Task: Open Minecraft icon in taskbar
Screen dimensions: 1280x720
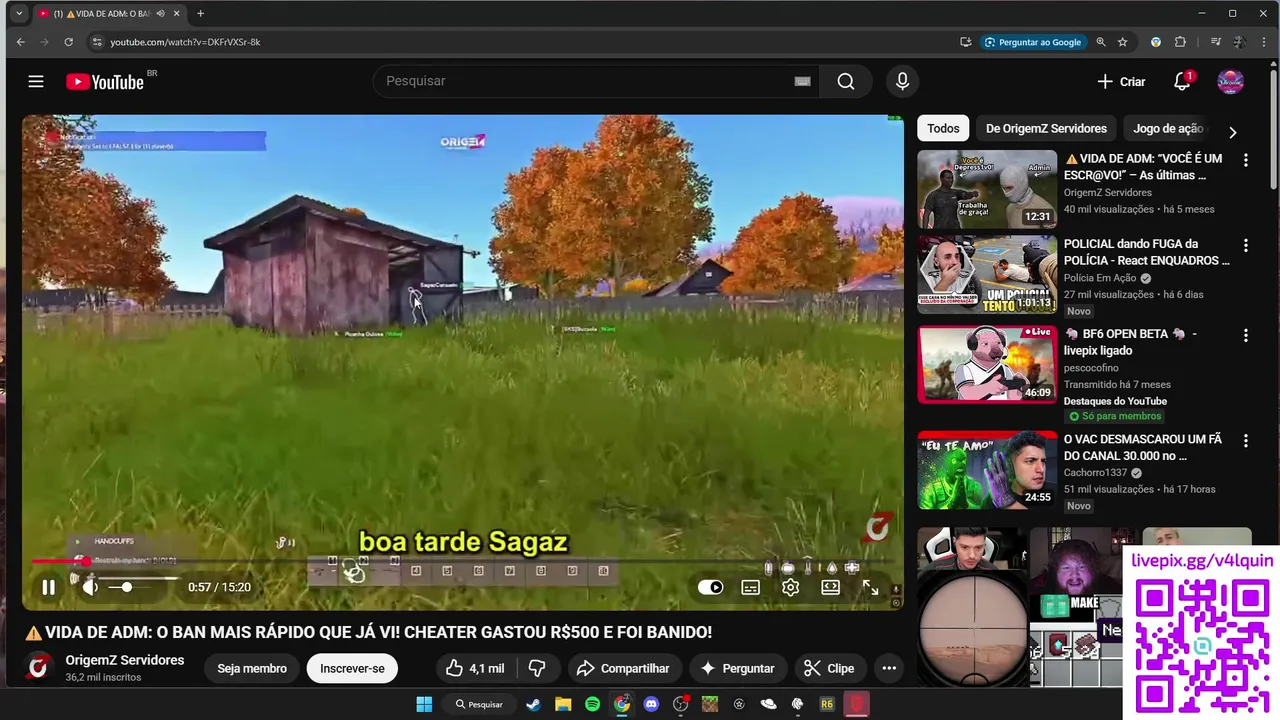Action: click(710, 704)
